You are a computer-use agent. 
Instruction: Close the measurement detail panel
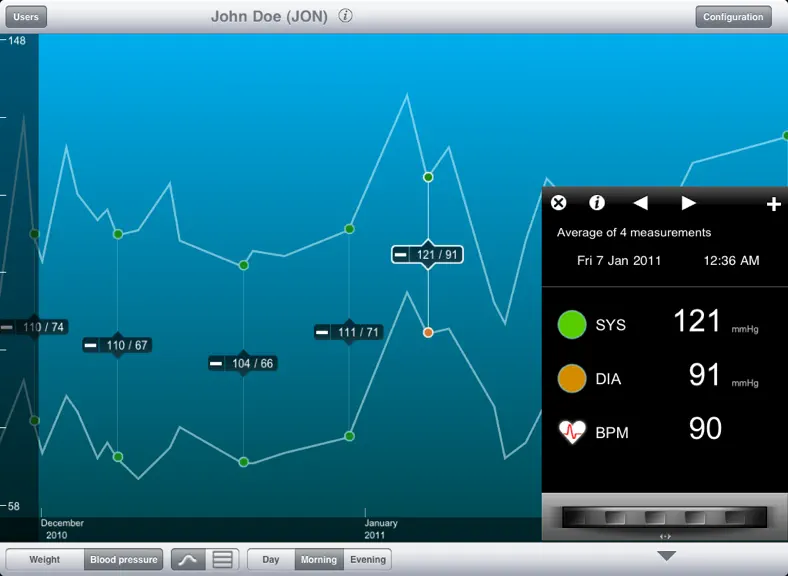click(x=558, y=203)
